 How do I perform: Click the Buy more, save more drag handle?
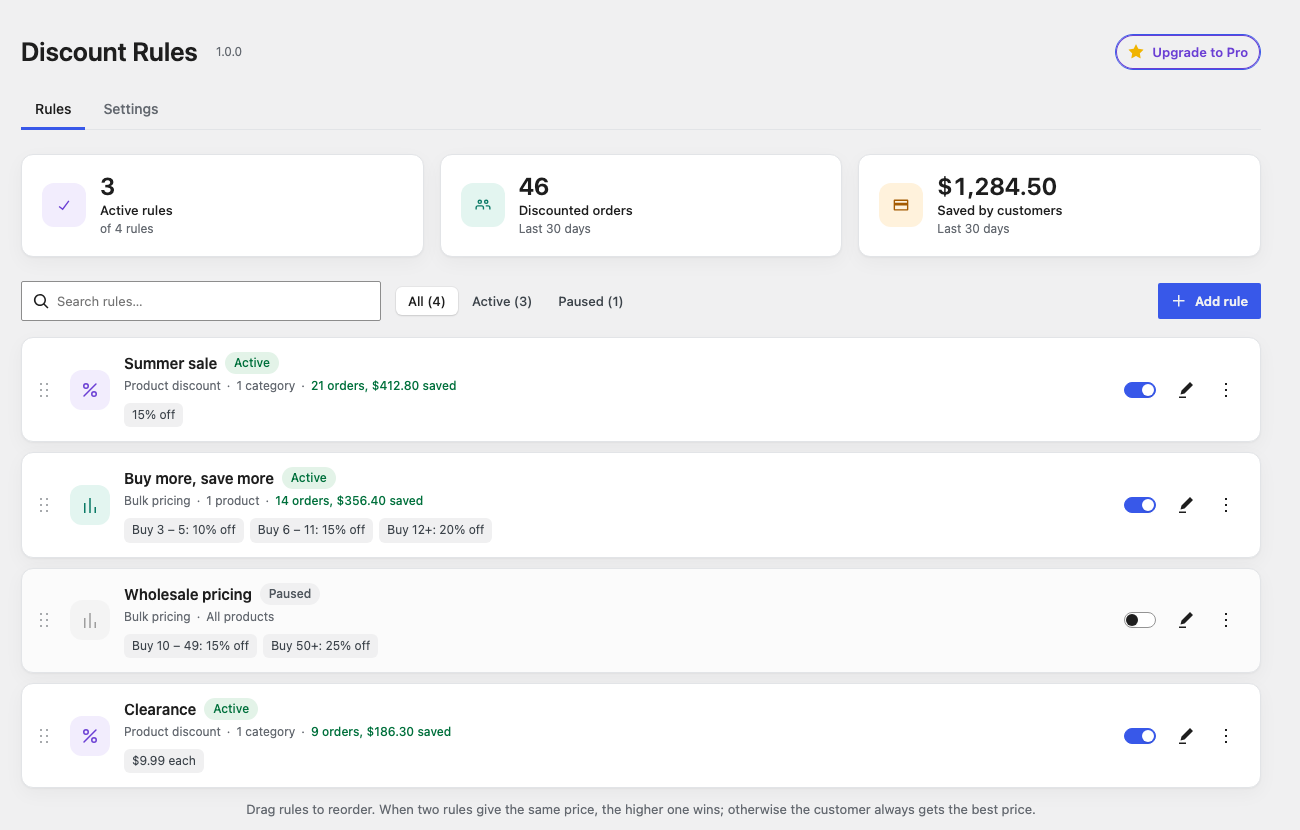point(44,505)
